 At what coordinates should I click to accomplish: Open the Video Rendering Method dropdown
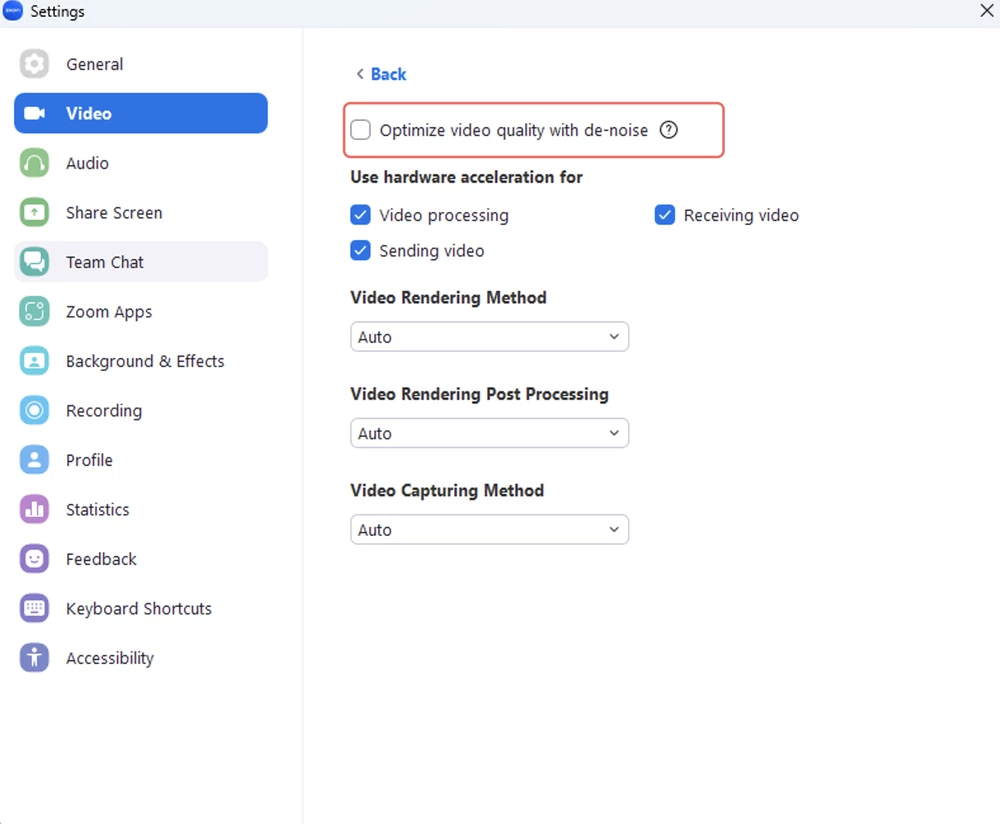[489, 337]
